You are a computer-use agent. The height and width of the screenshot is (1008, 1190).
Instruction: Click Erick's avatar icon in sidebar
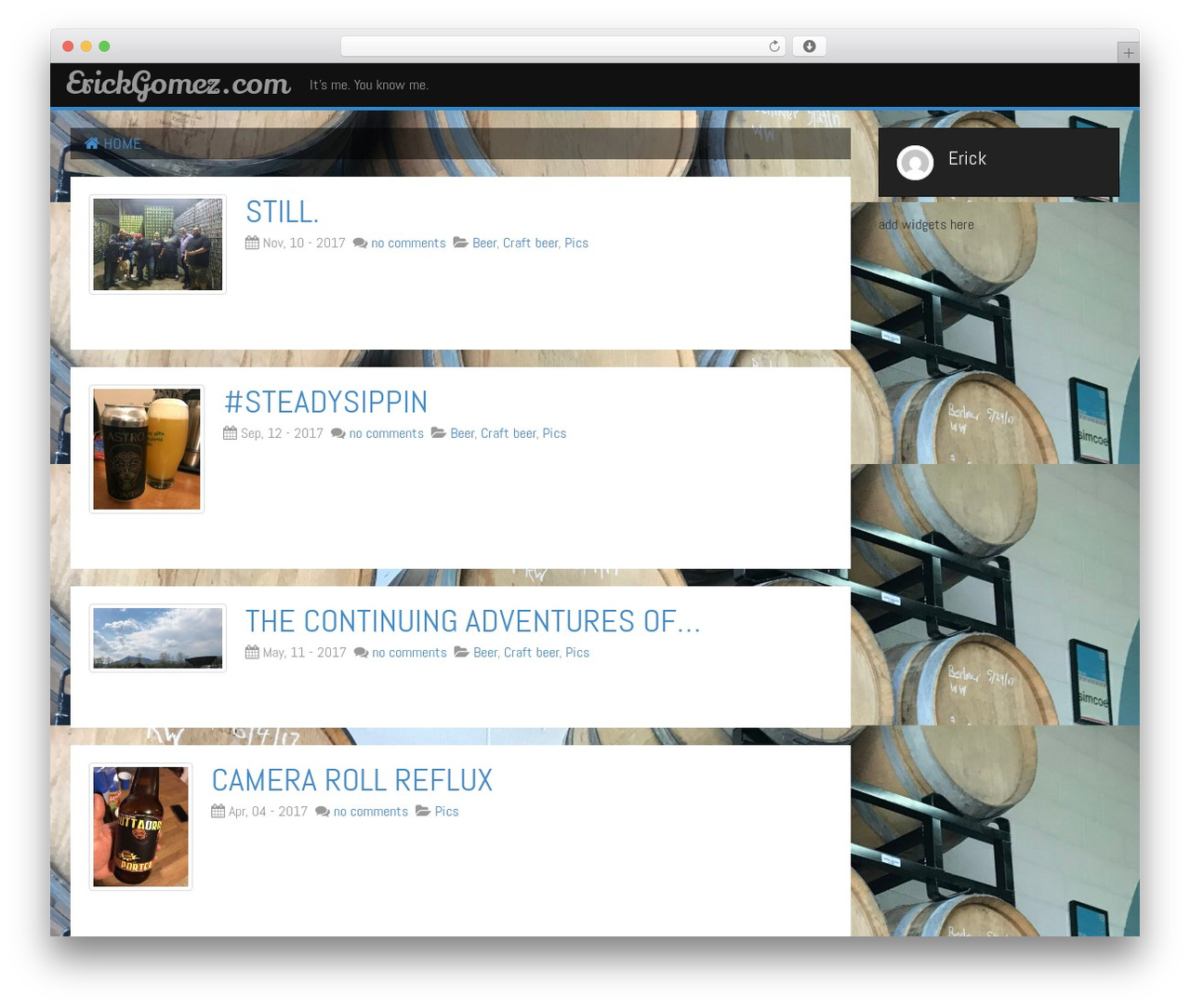pos(915,163)
